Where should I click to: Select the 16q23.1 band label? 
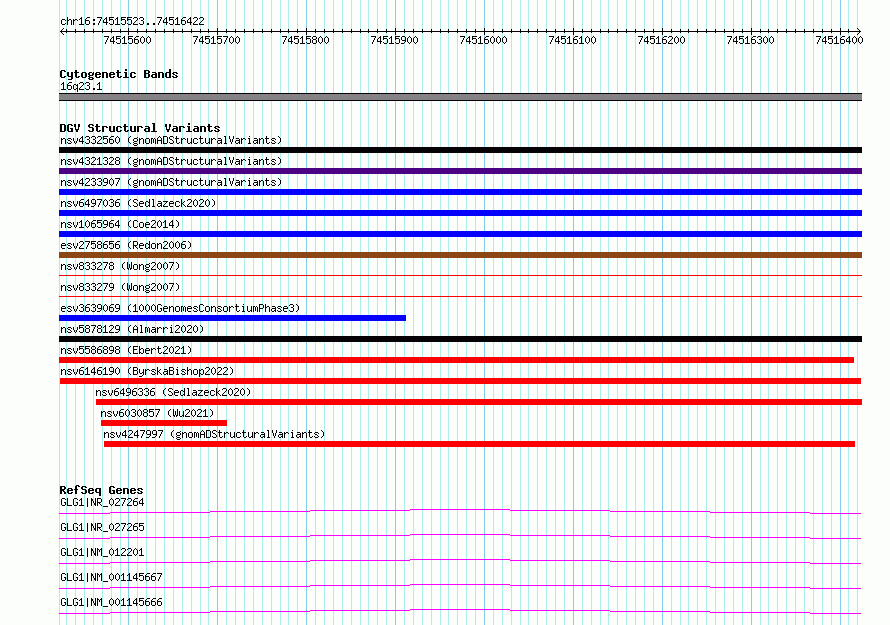coord(81,86)
